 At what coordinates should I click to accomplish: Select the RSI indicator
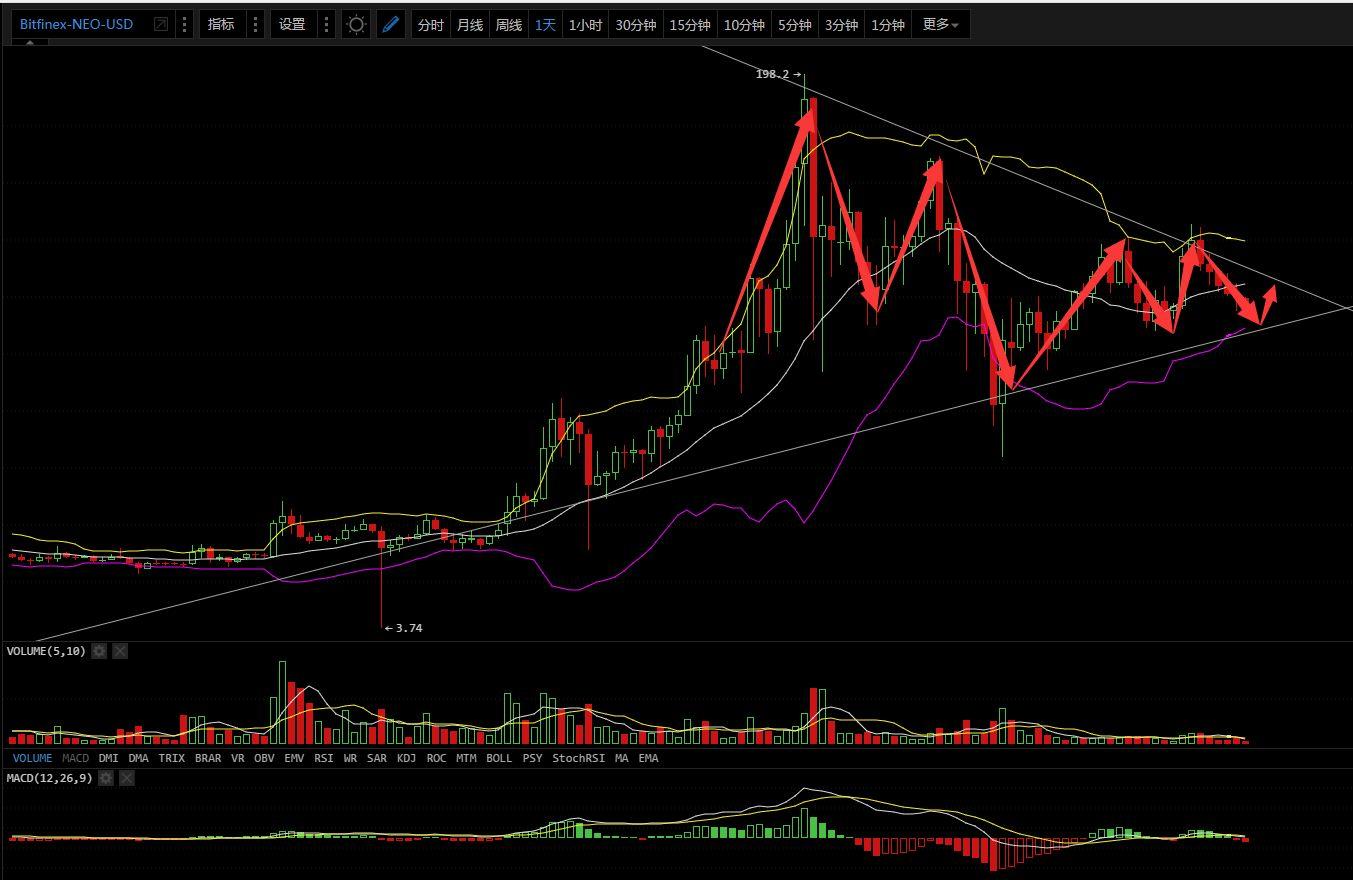click(323, 758)
